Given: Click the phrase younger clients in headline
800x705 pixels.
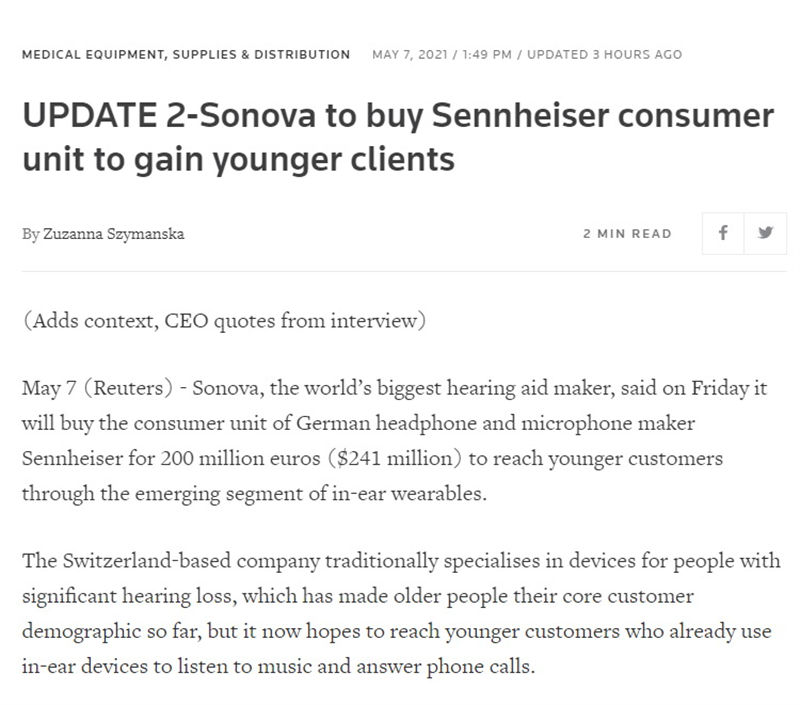Looking at the screenshot, I should coord(333,159).
